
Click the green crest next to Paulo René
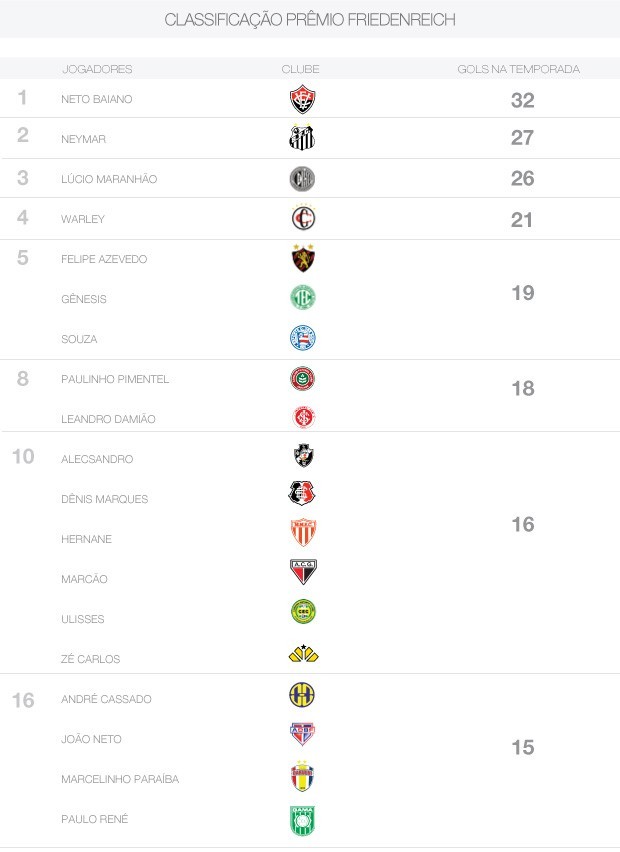pos(302,820)
